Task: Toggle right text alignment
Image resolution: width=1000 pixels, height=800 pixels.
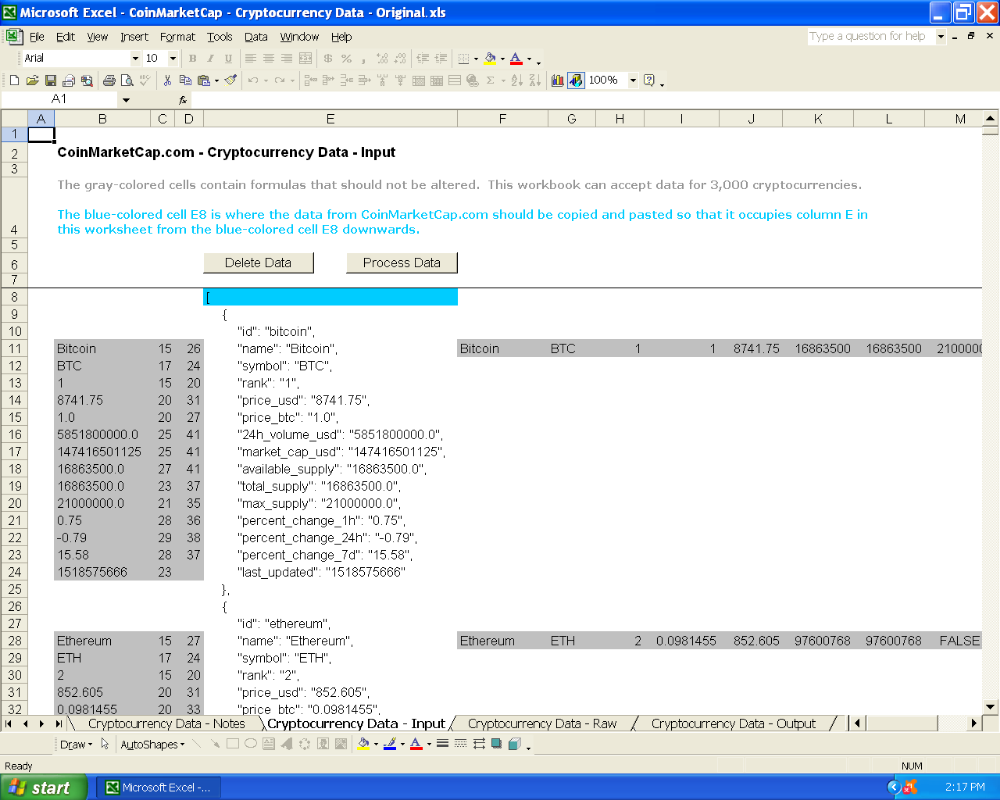Action: pos(286,59)
